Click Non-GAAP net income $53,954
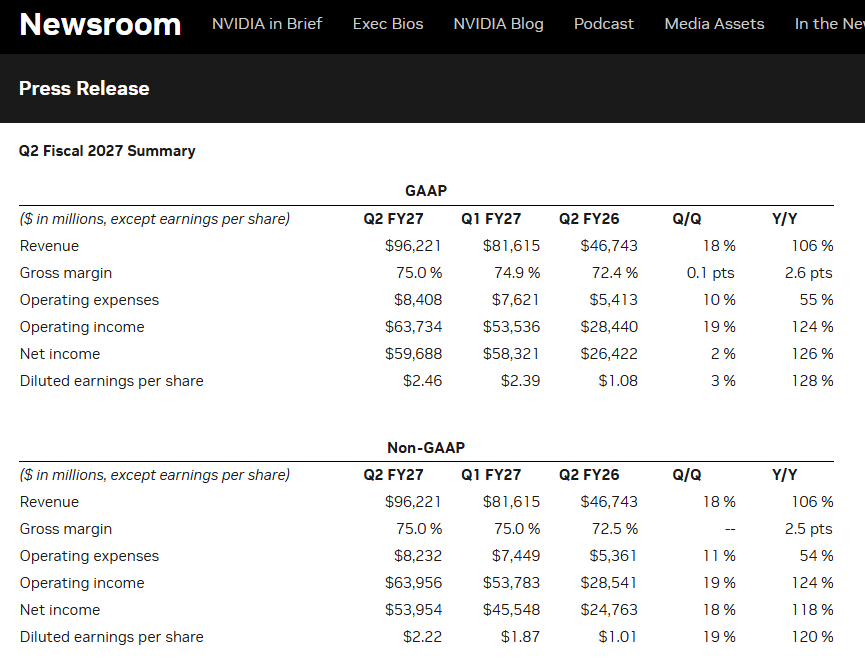 (413, 610)
